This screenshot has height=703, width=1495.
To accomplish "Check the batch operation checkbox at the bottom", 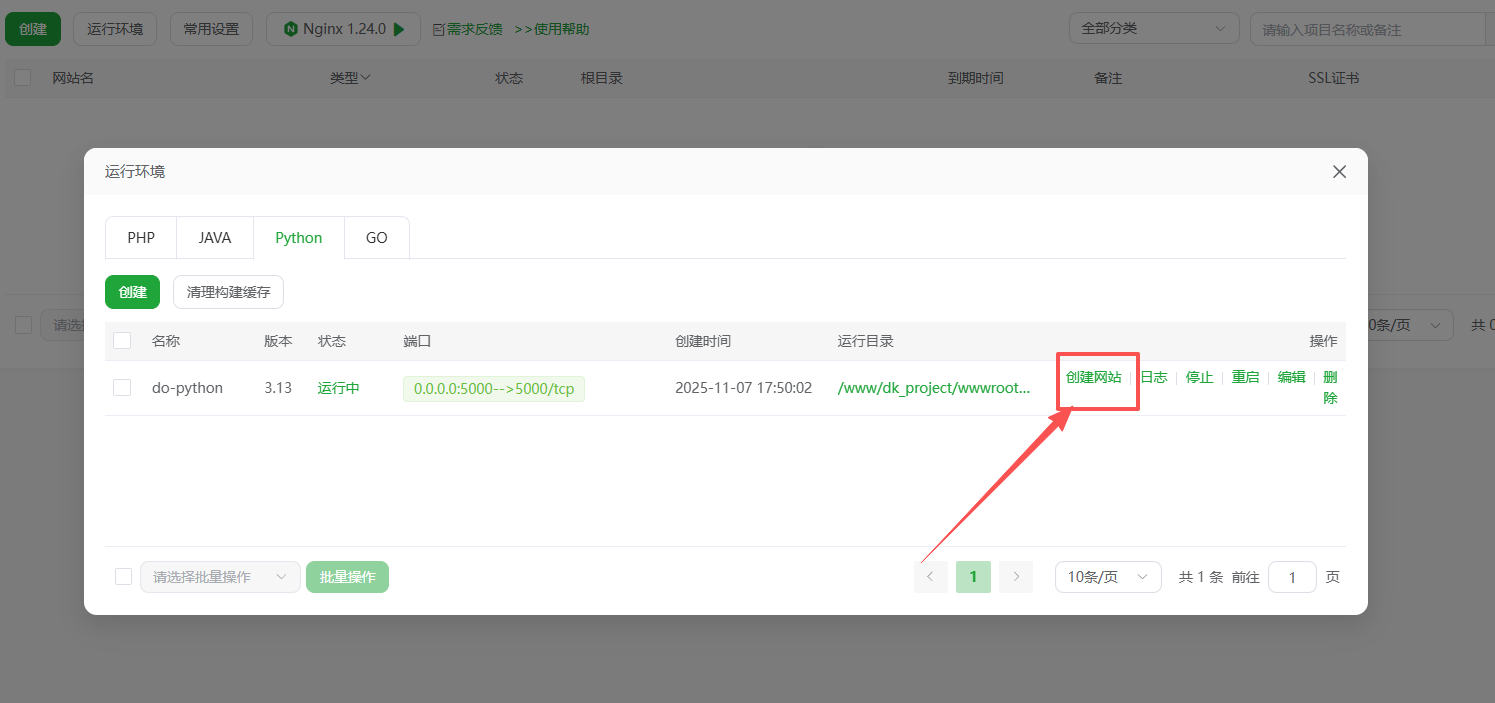I will tap(122, 576).
